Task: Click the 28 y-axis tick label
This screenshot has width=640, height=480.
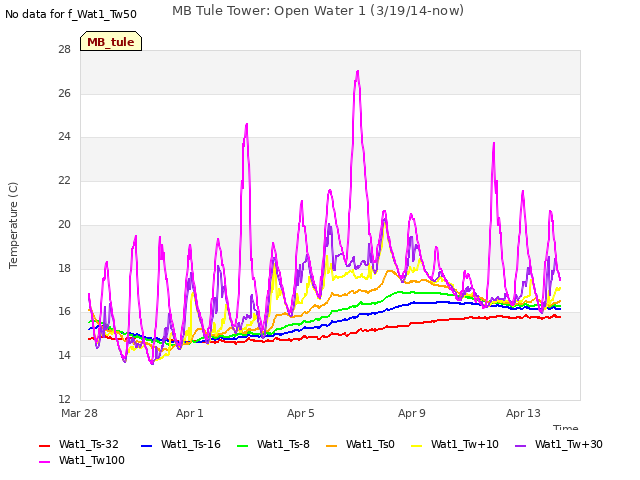Action: click(x=64, y=49)
